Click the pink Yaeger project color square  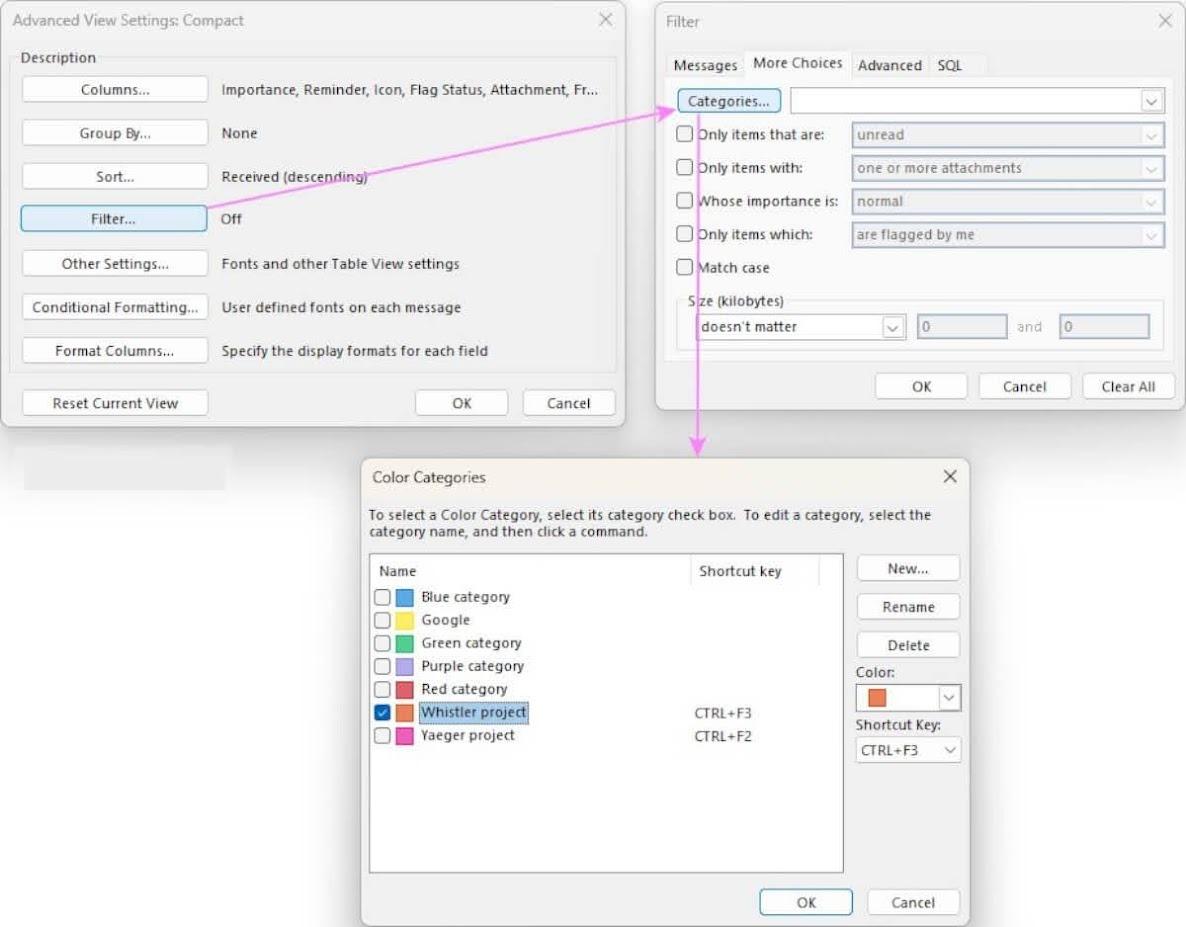pos(405,736)
